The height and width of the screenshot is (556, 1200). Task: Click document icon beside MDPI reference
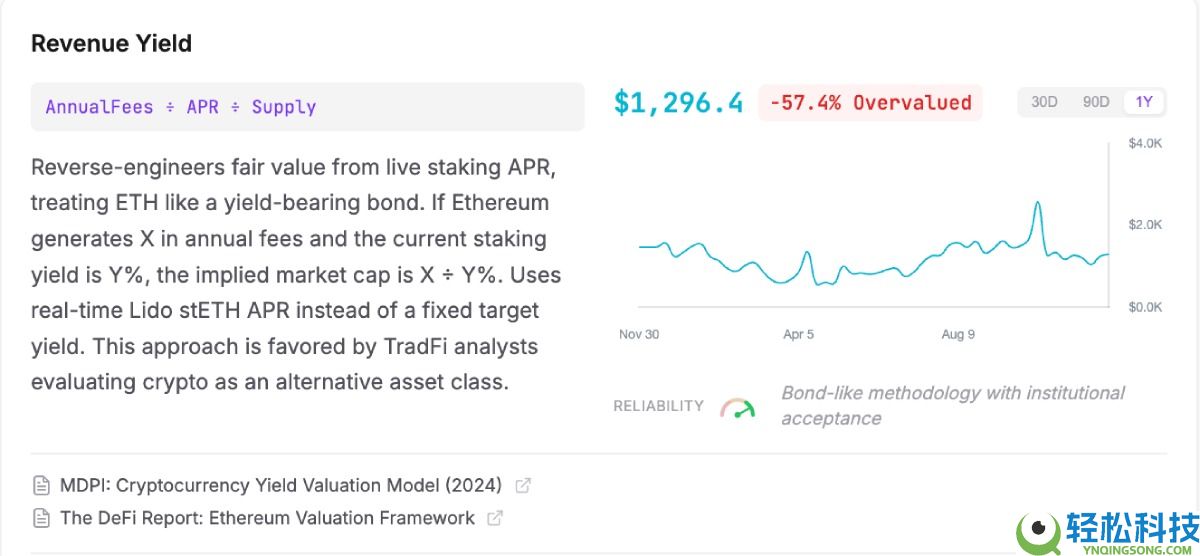pyautogui.click(x=41, y=486)
